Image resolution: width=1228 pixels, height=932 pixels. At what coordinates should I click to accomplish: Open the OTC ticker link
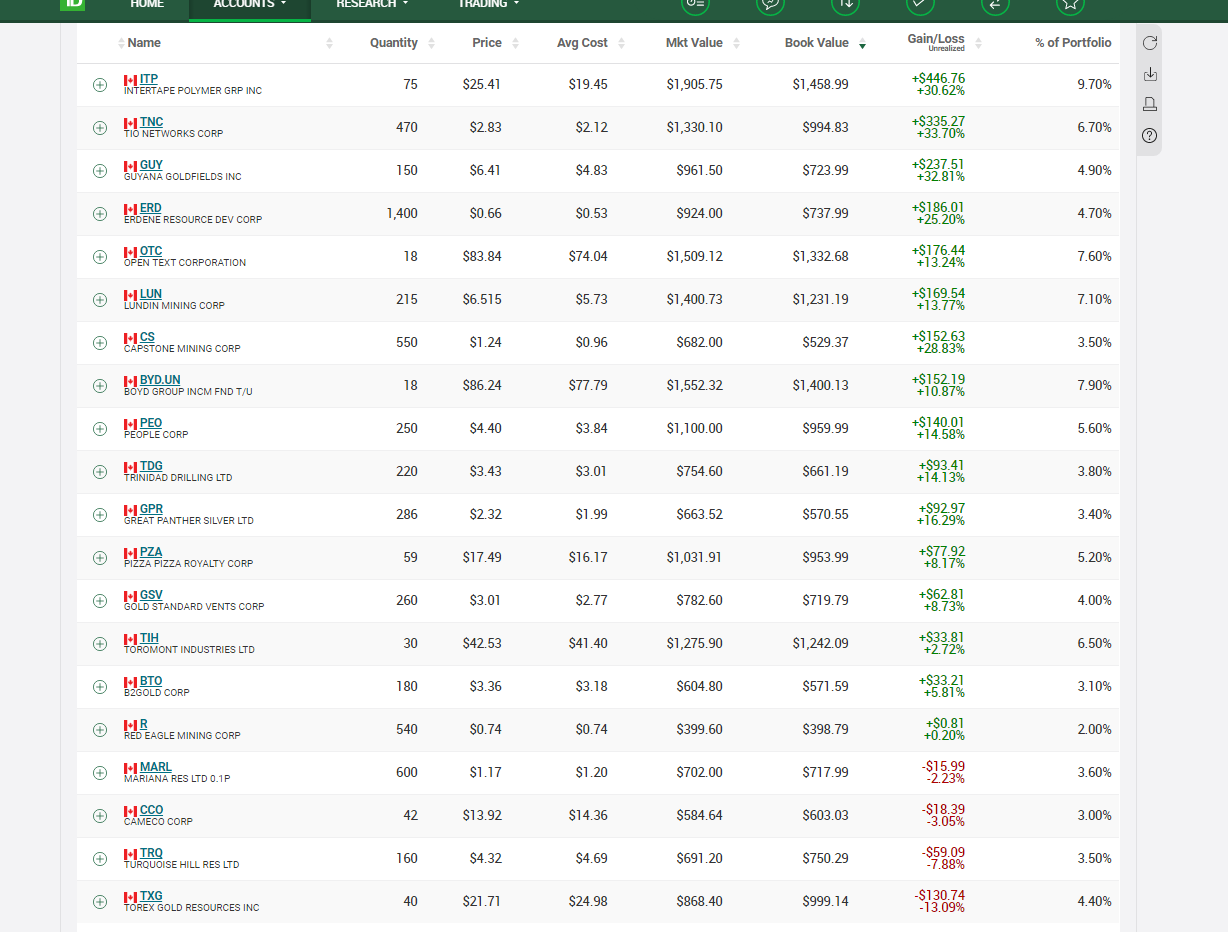[151, 251]
